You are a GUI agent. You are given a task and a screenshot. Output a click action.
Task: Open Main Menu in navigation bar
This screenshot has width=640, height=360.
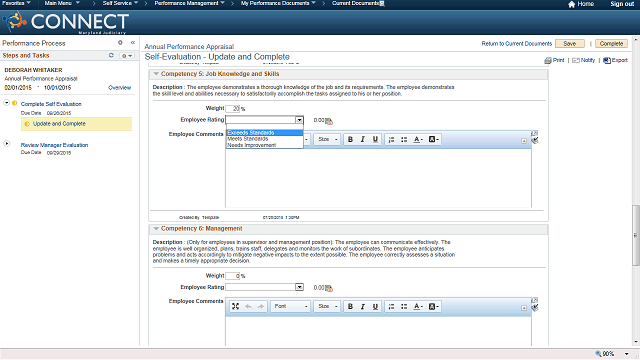pyautogui.click(x=62, y=3)
